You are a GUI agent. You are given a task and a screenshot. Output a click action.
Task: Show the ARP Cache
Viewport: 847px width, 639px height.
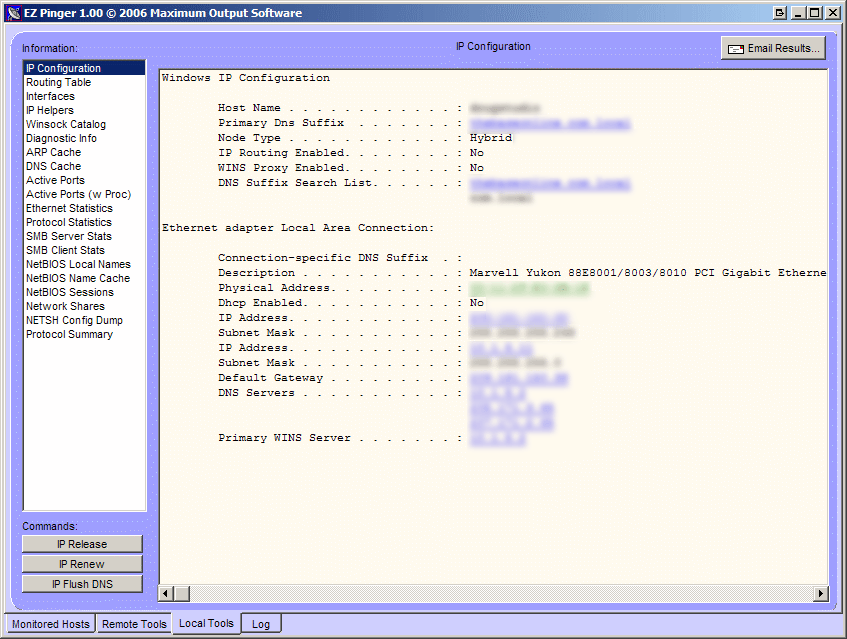[84, 152]
